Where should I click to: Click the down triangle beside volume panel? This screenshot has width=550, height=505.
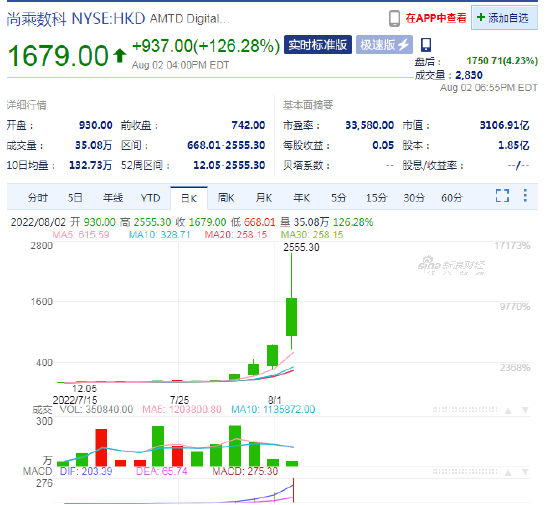pos(525,410)
